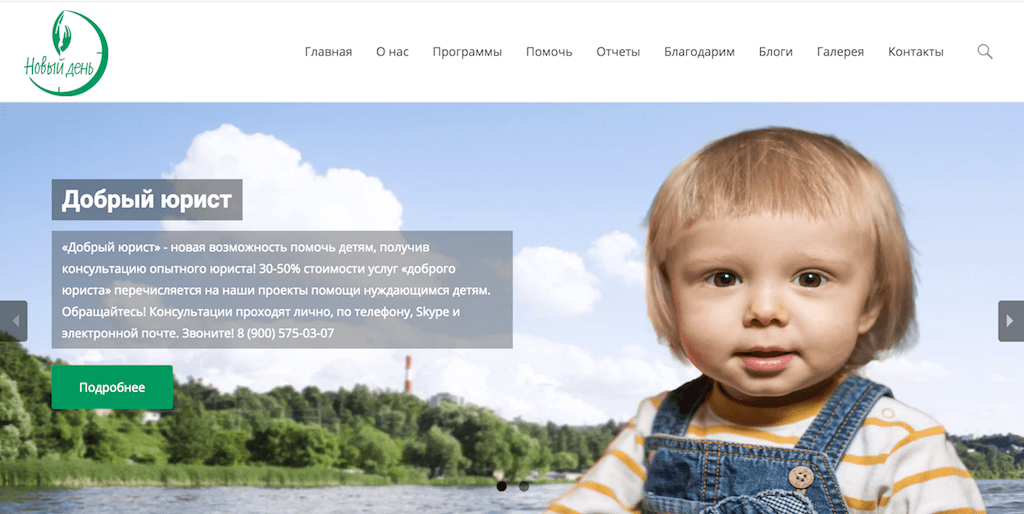Click the Добрый юрист slide heading
Viewport: 1024px width, 514px height.
click(147, 200)
